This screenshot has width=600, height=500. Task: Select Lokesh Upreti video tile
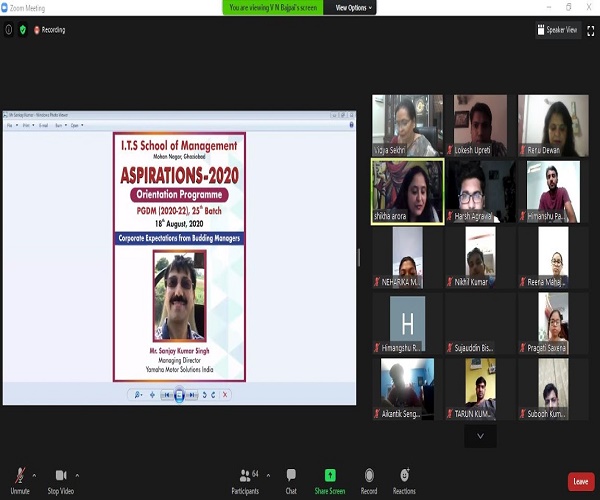pos(480,125)
